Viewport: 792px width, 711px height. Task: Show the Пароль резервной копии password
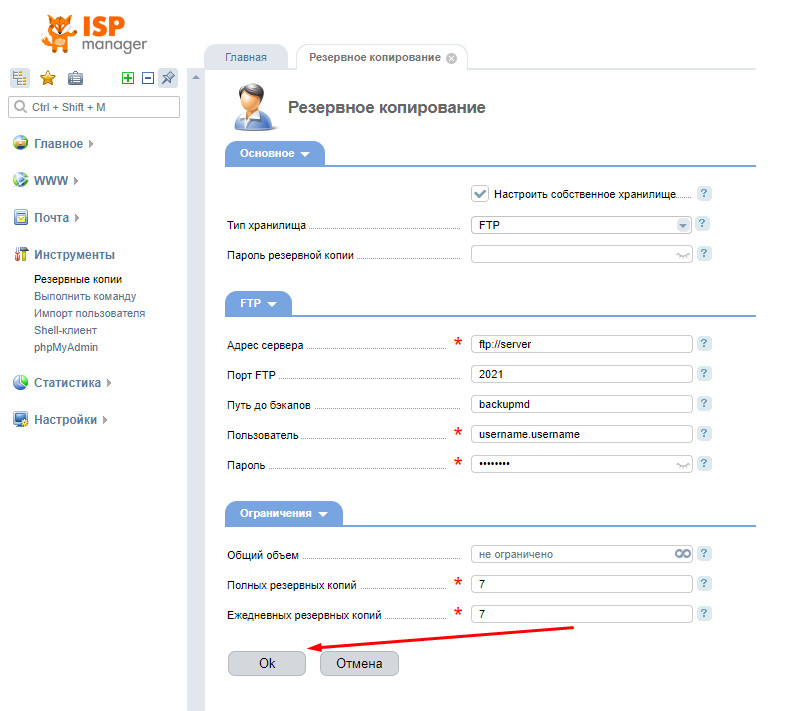point(683,255)
